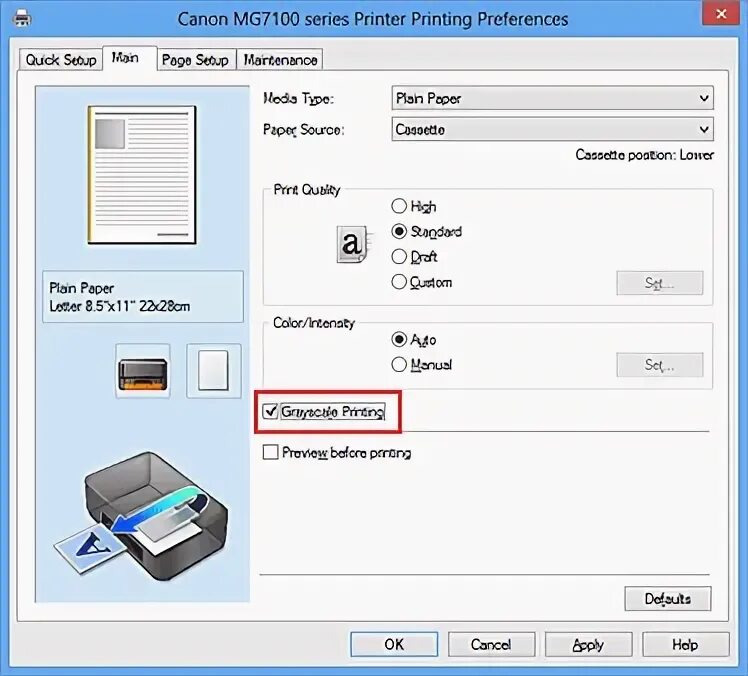Confirm with the OK button
Image resolution: width=748 pixels, height=676 pixels.
coord(394,645)
